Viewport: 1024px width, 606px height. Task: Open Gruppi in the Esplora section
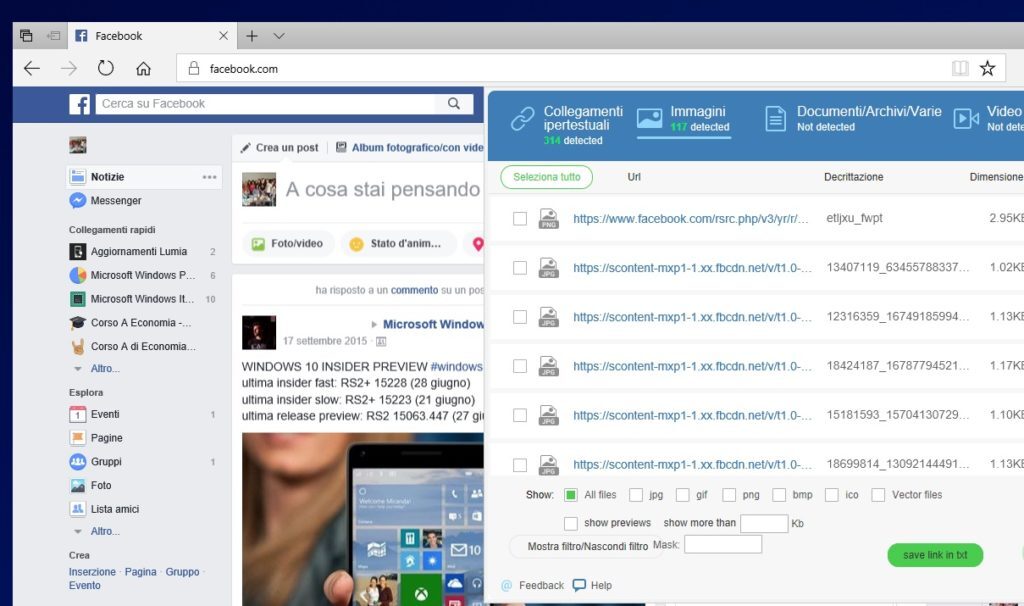[95, 462]
